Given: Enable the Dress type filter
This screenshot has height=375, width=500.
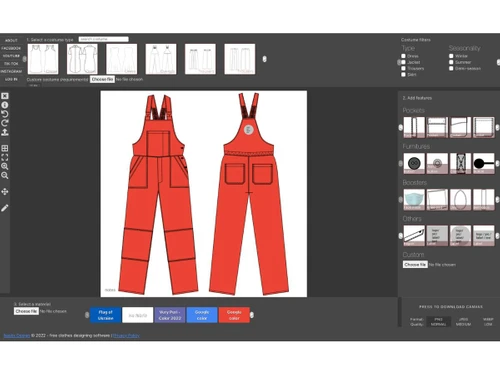Looking at the screenshot, I should 403,56.
